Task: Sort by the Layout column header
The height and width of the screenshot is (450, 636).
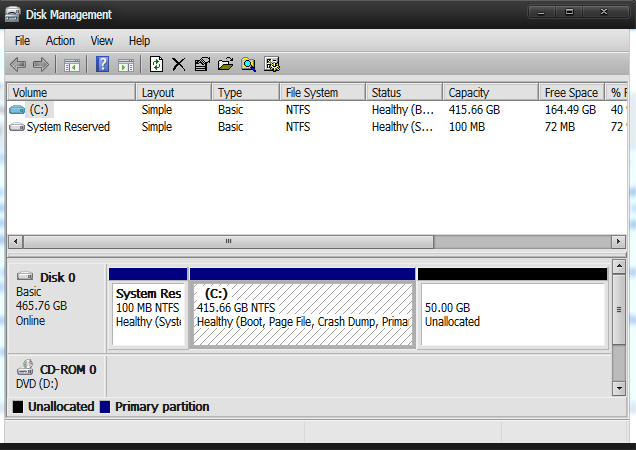Action: (x=174, y=93)
